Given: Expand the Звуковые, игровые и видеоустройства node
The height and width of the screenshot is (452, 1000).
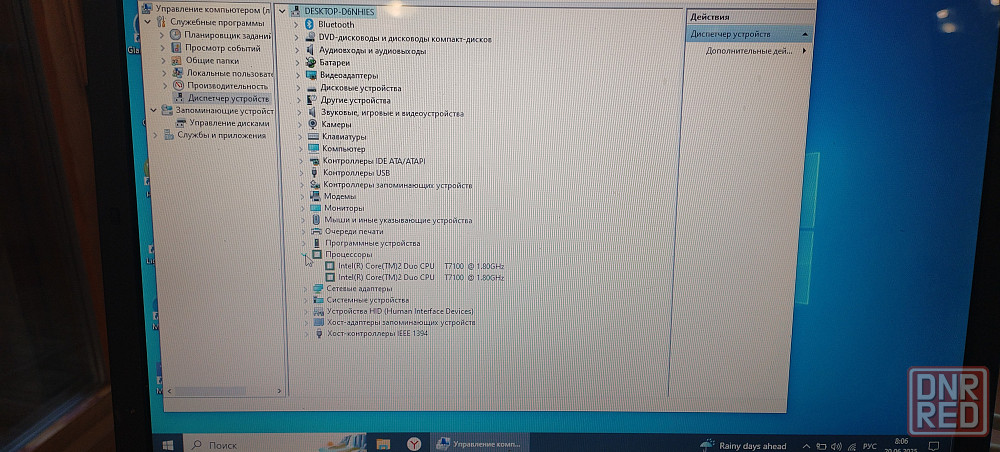Looking at the screenshot, I should 298,113.
